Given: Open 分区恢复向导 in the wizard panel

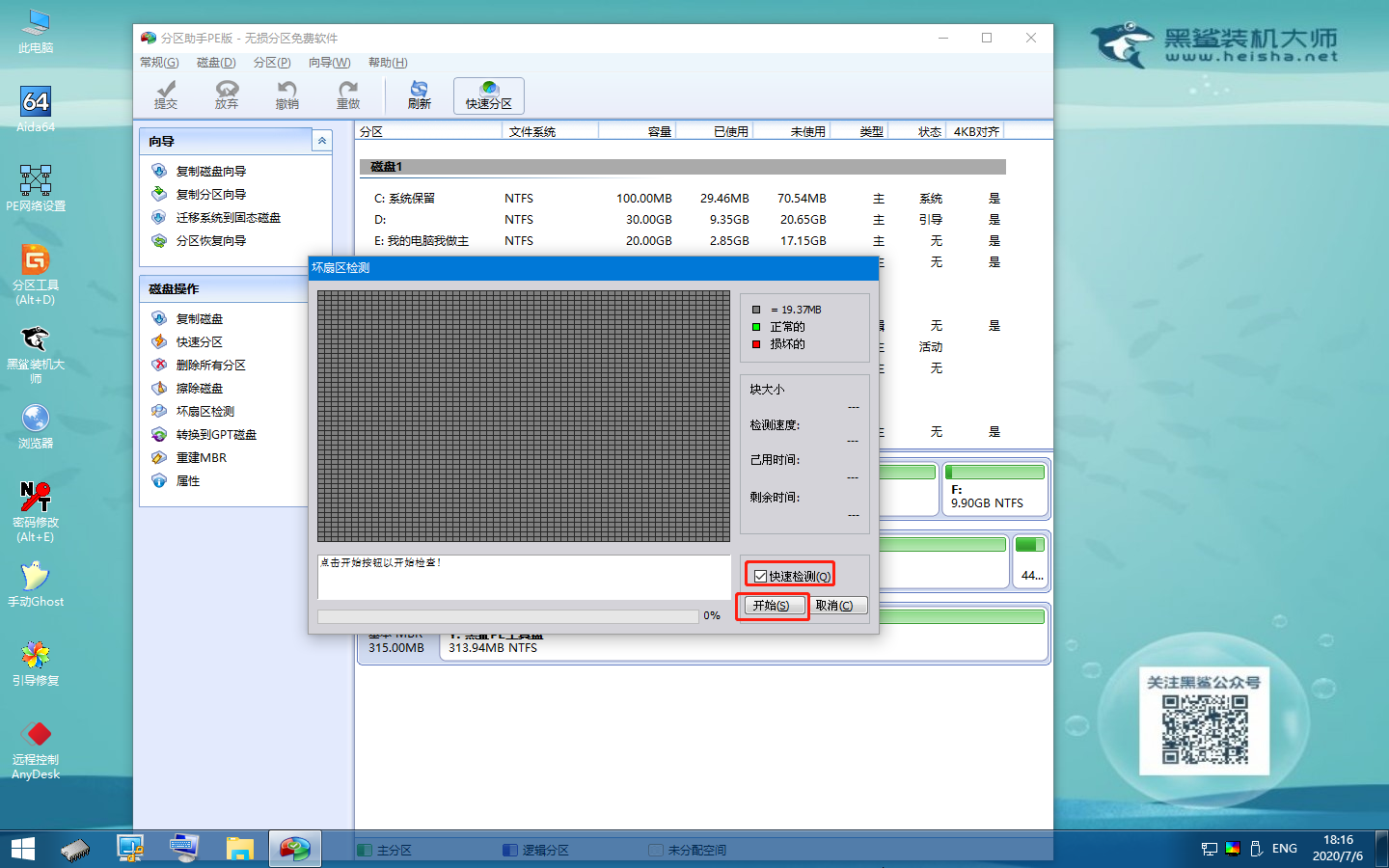Looking at the screenshot, I should click(x=210, y=240).
